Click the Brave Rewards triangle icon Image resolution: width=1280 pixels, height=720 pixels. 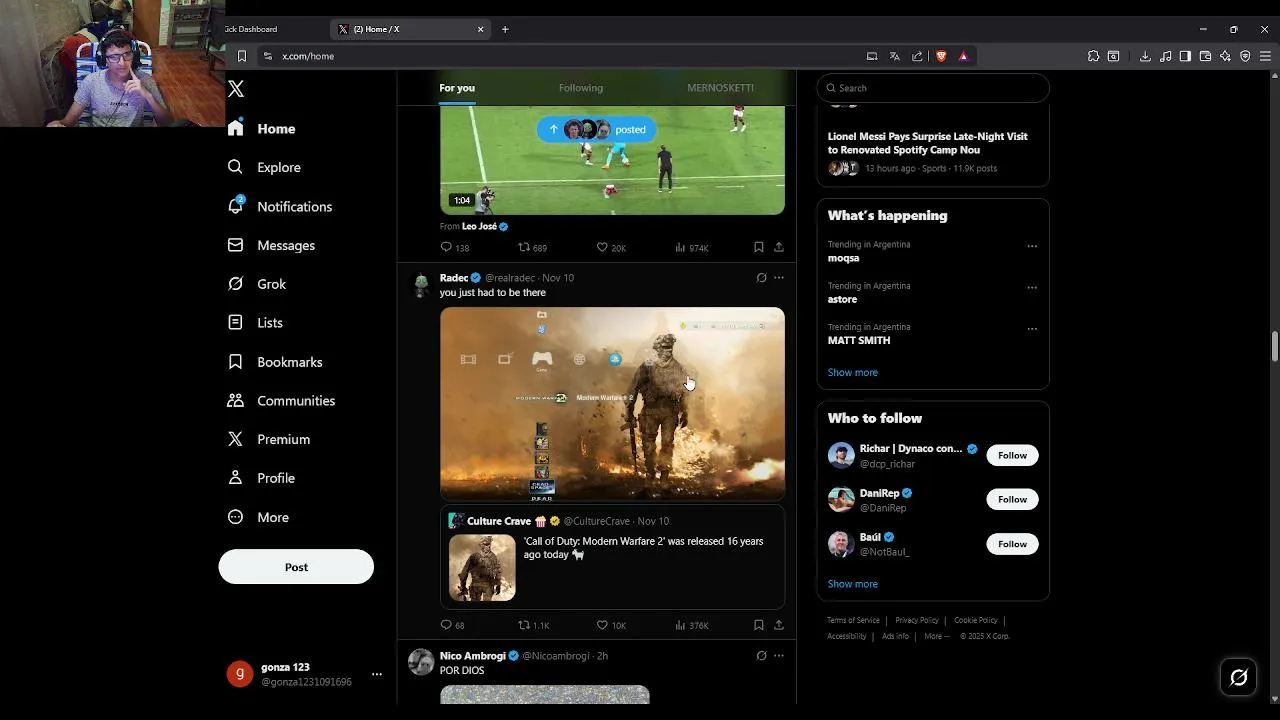coord(963,56)
